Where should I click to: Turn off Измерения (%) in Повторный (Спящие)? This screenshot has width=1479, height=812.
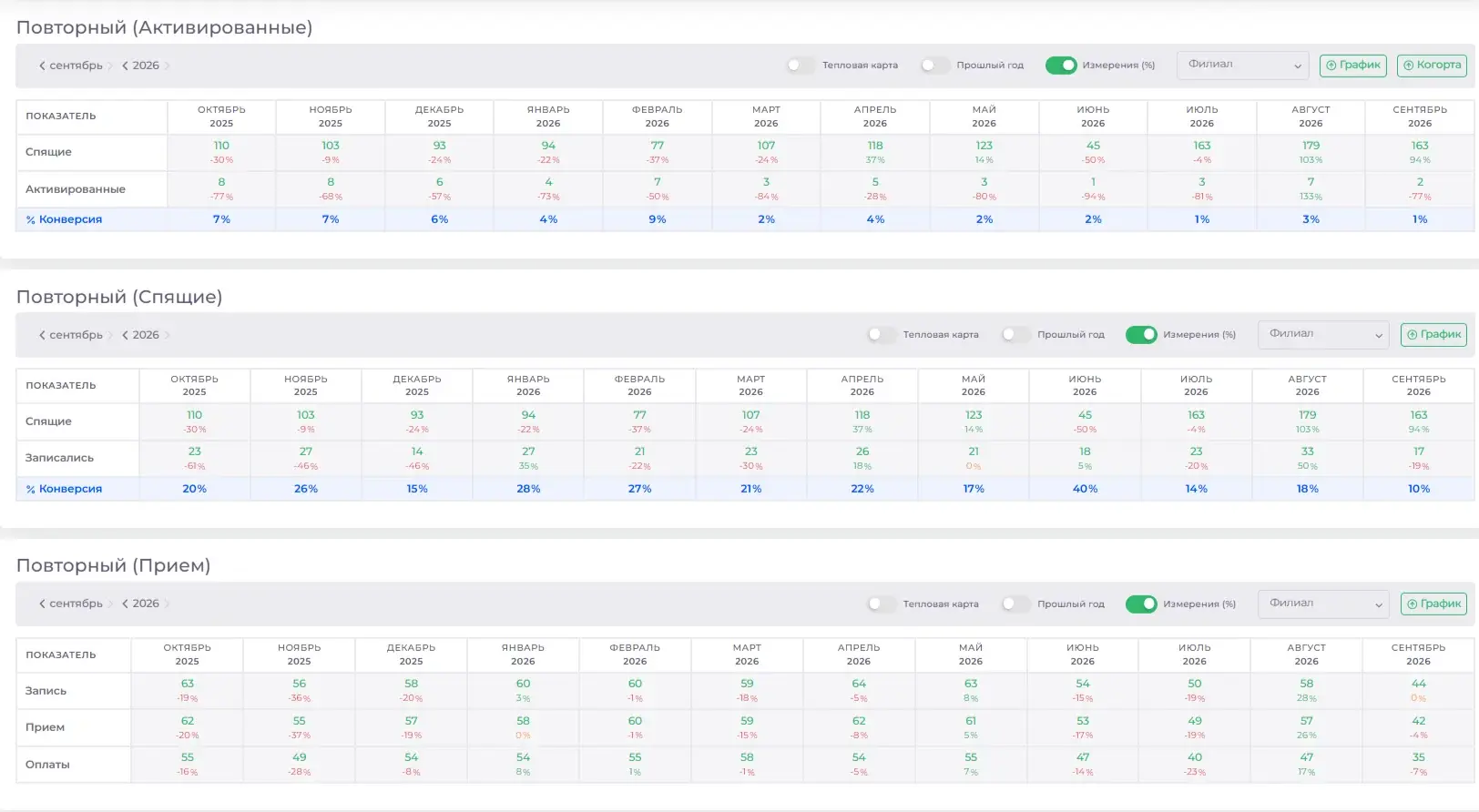coord(1141,335)
